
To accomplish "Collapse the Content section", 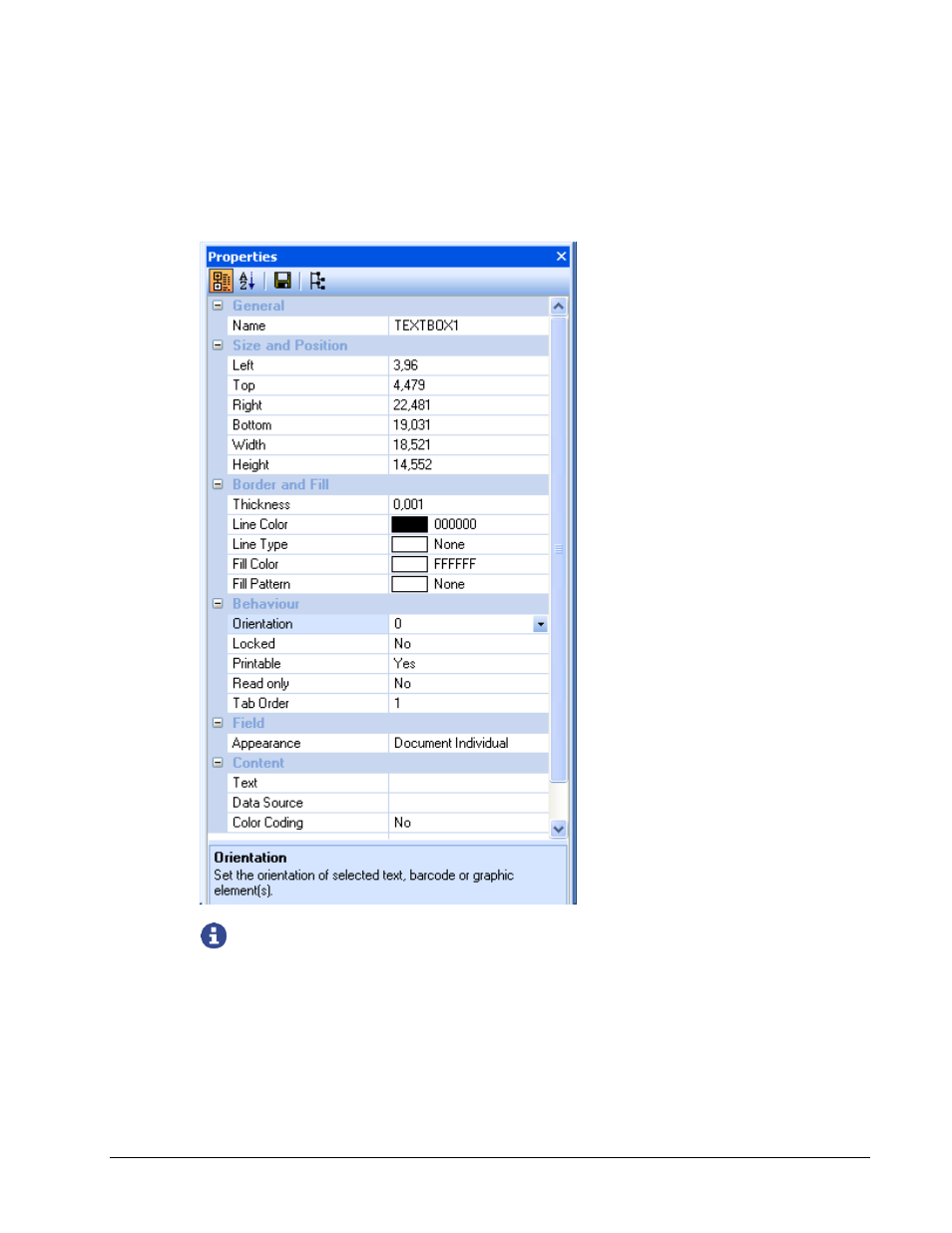I will tap(218, 763).
